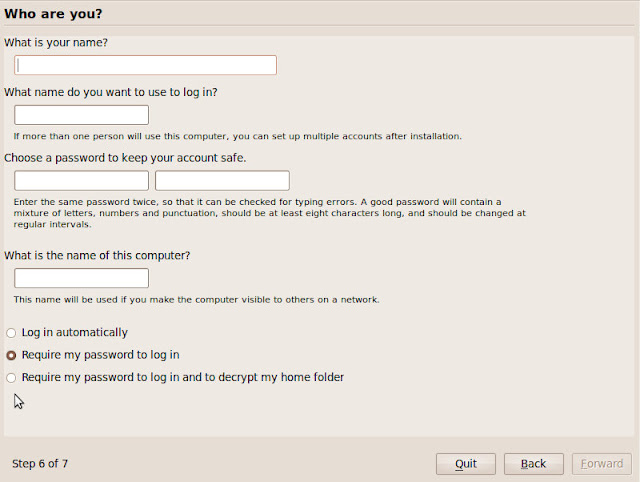Screen dimensions: 640x482
Task: Click the network visibility hint text
Action: tap(196, 300)
